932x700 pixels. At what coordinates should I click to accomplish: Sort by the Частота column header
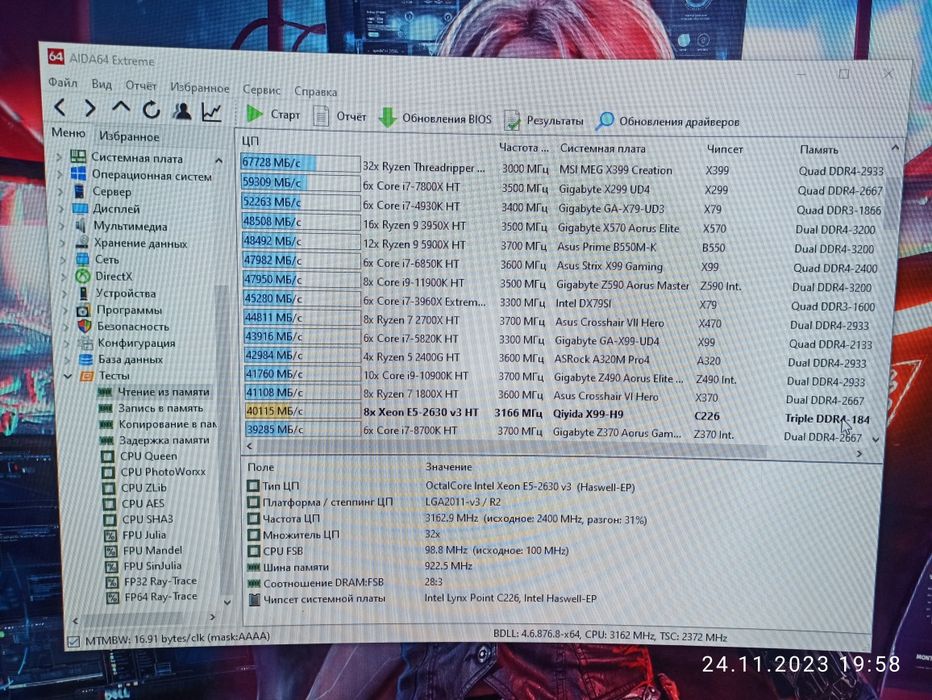(x=523, y=147)
